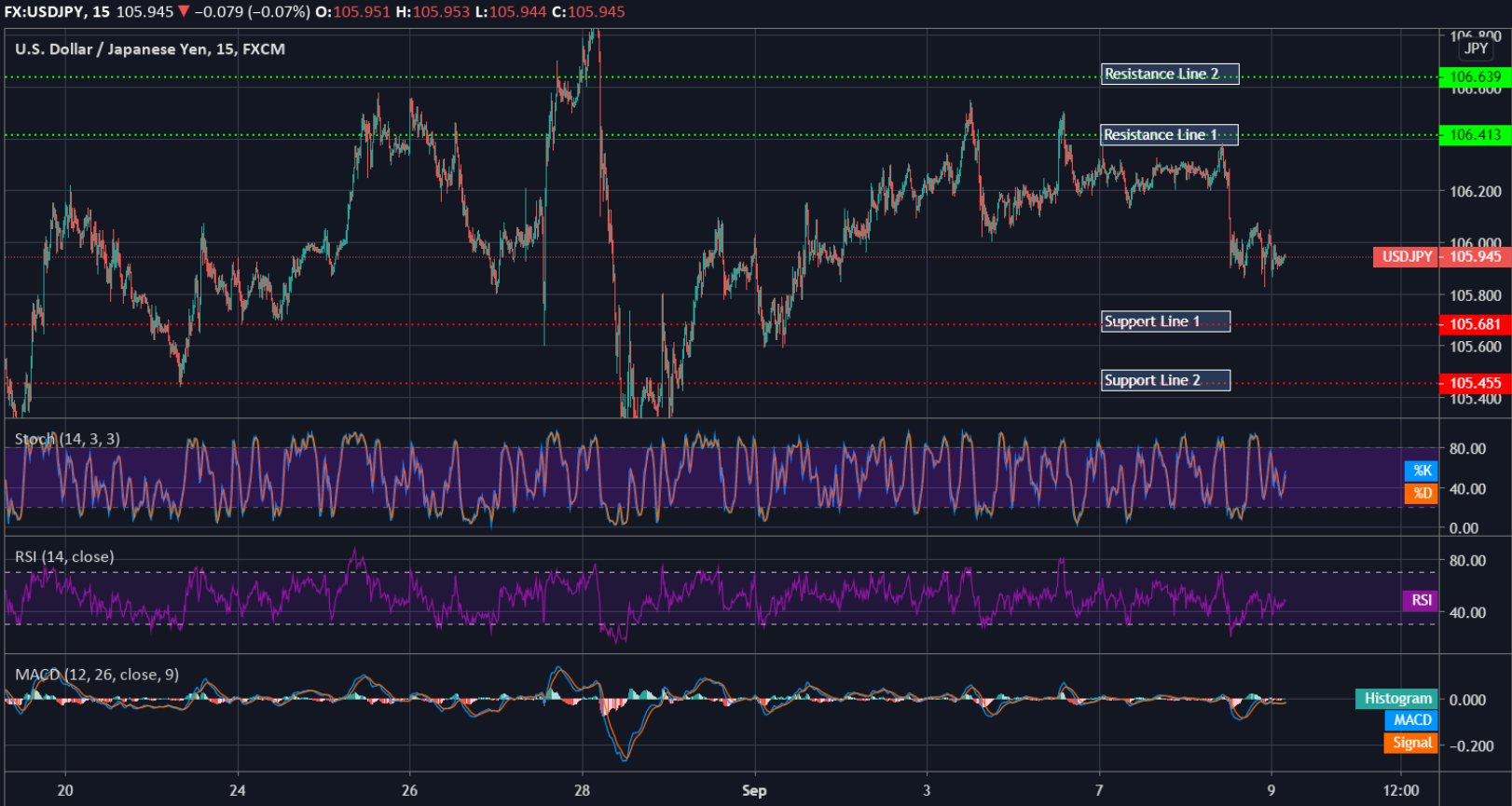The width and height of the screenshot is (1512, 806).
Task: Click the green 106.413 price tag
Action: (1475, 135)
